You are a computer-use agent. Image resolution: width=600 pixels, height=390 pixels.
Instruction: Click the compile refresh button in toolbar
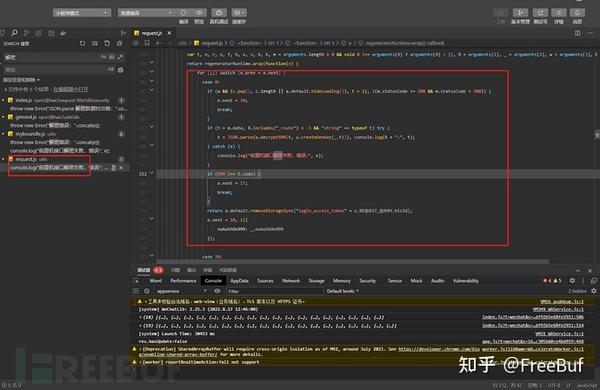coord(184,13)
